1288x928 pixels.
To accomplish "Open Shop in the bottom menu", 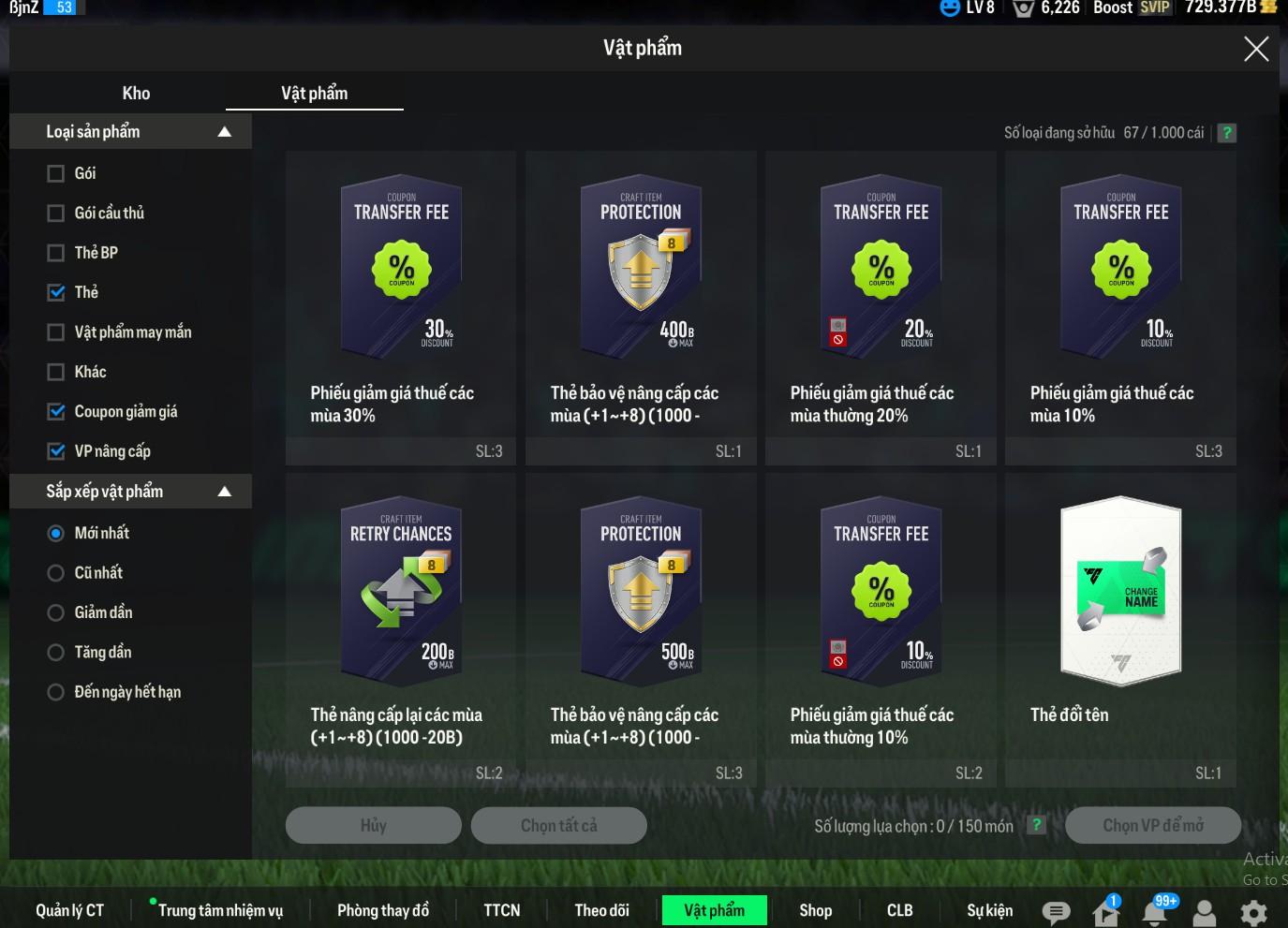I will pos(815,910).
